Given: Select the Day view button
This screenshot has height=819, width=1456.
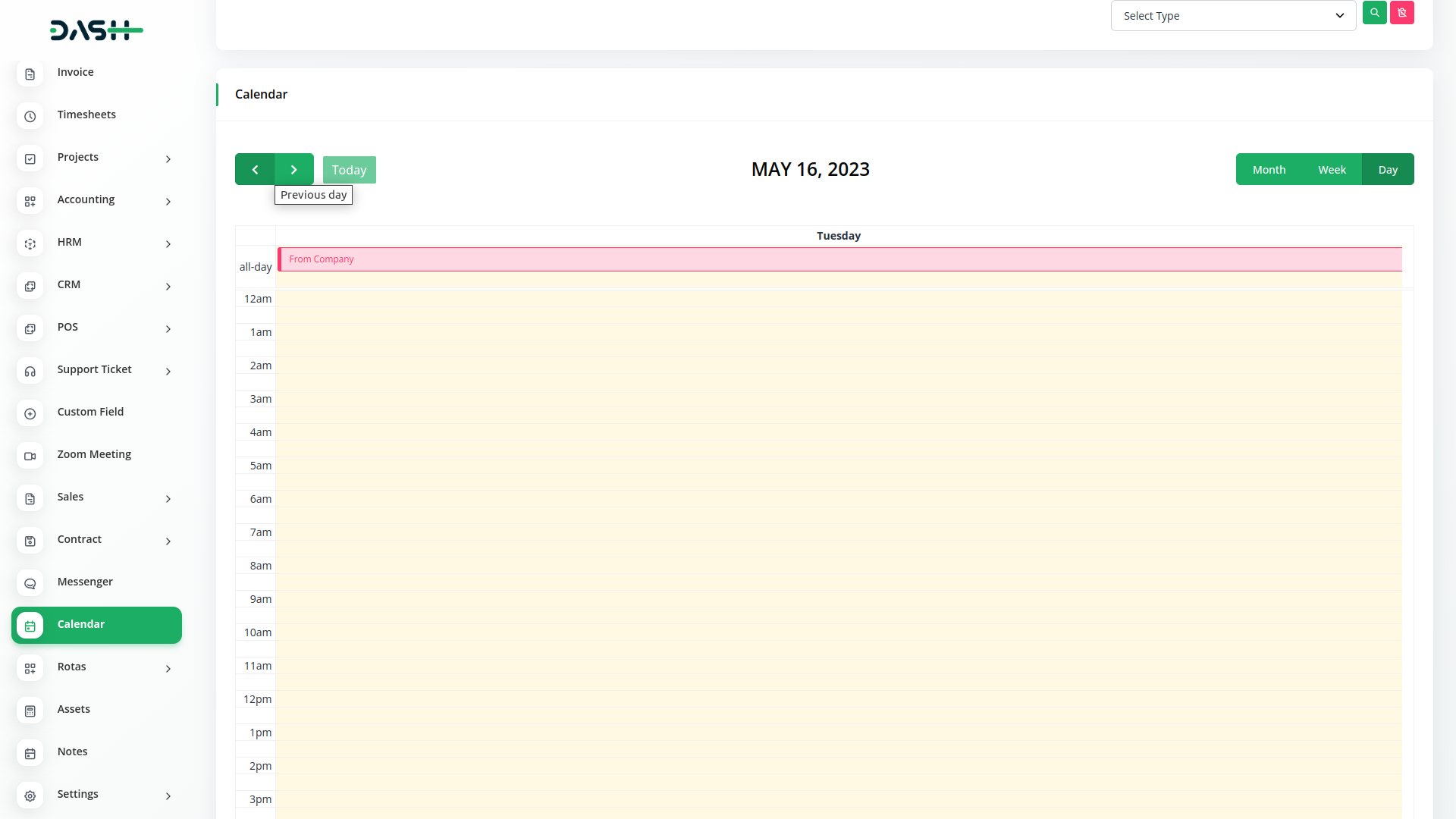Looking at the screenshot, I should pos(1388,169).
